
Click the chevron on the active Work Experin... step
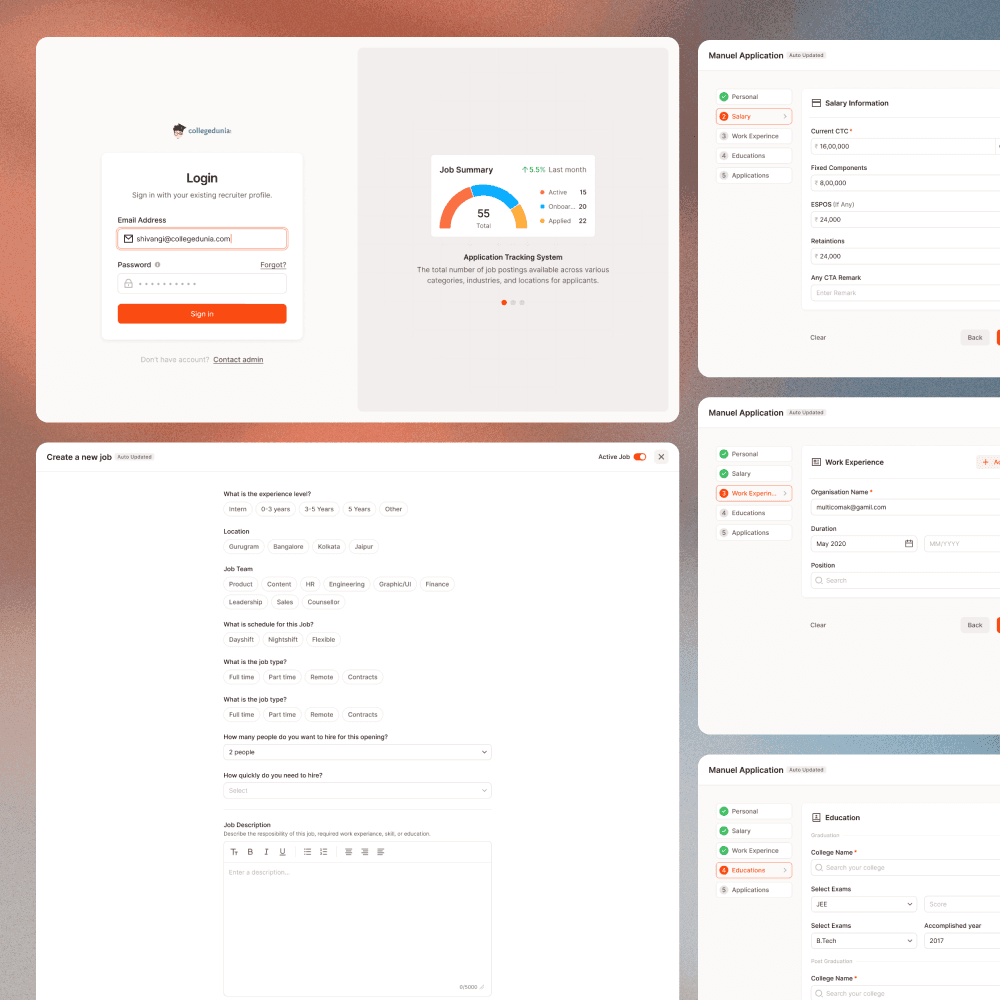point(784,494)
